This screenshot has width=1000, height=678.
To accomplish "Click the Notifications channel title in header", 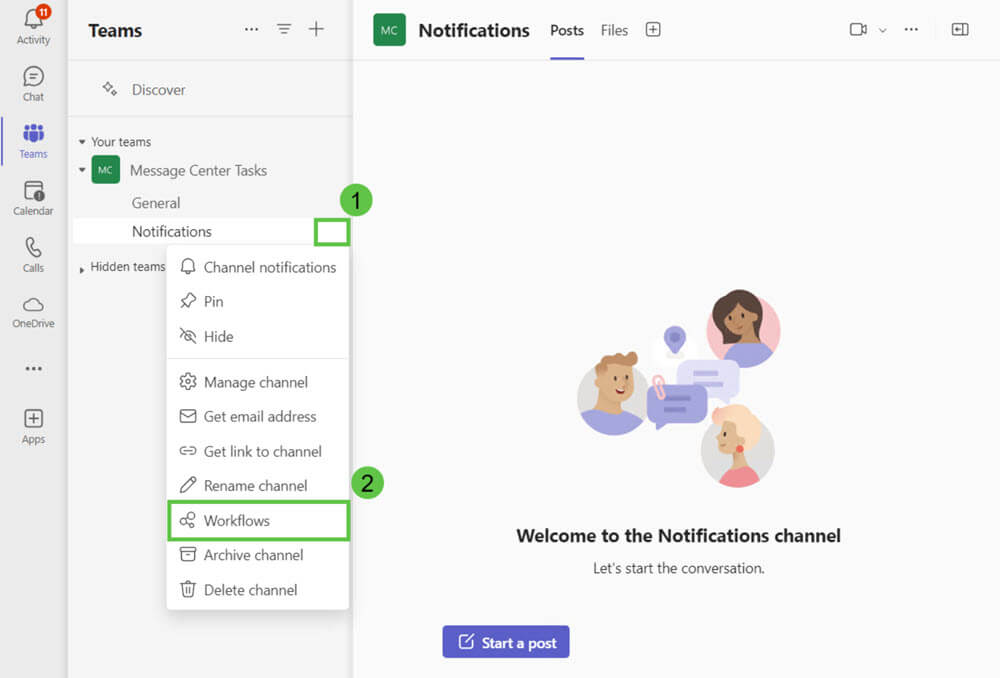I will [x=474, y=31].
